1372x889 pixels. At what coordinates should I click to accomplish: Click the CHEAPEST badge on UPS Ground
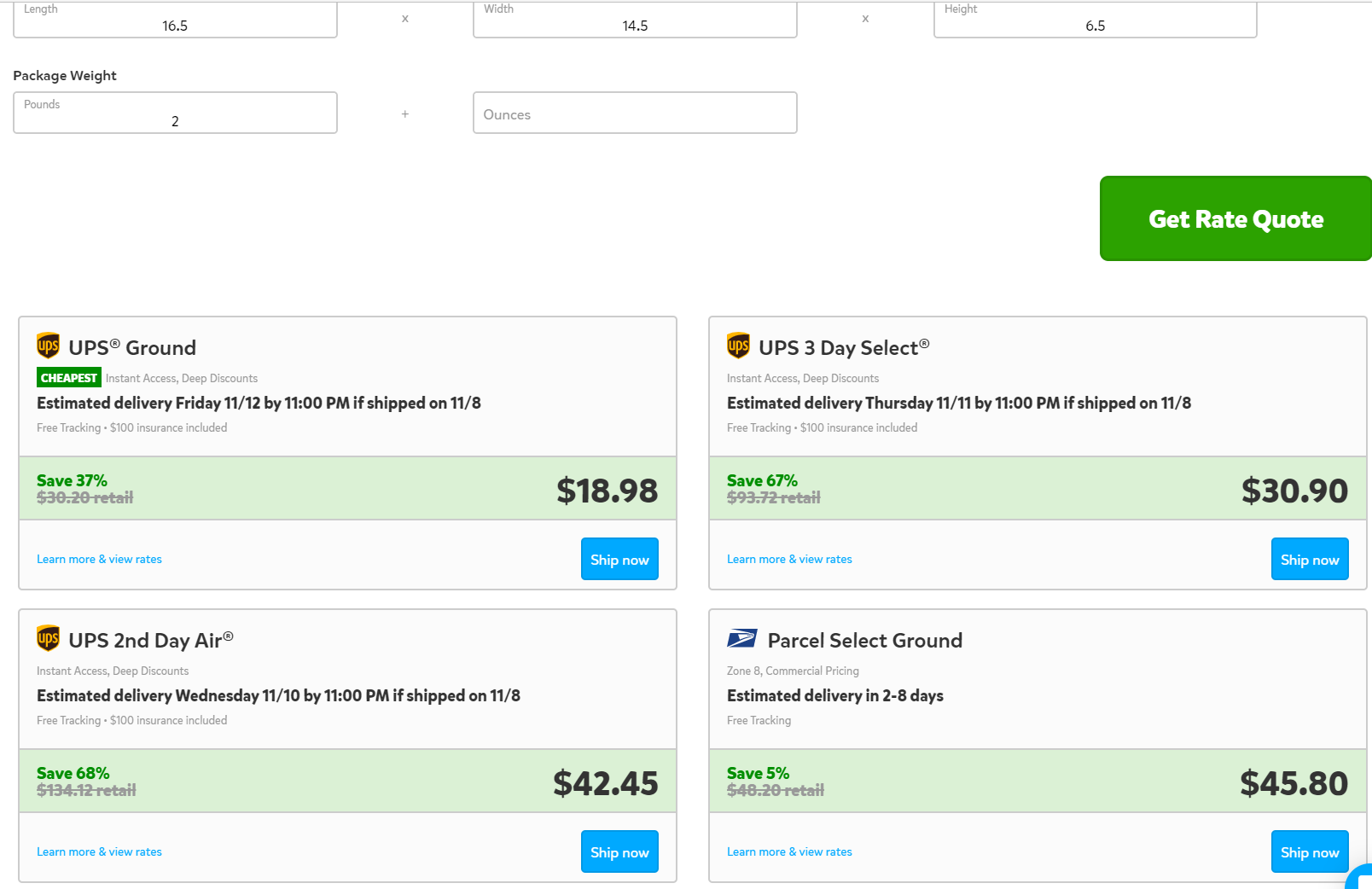click(69, 377)
